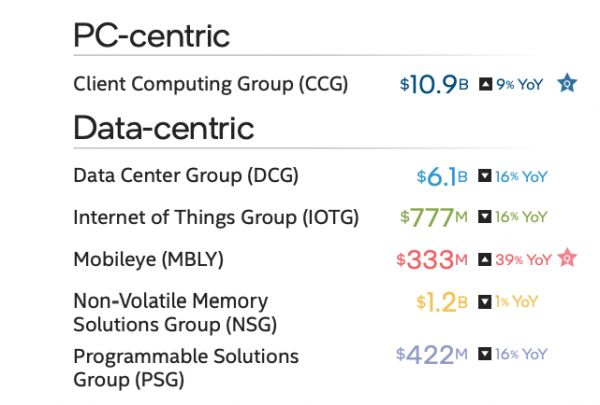Click the blue star badge on CCG row
Viewport: 600px width, 405px height.
point(566,84)
